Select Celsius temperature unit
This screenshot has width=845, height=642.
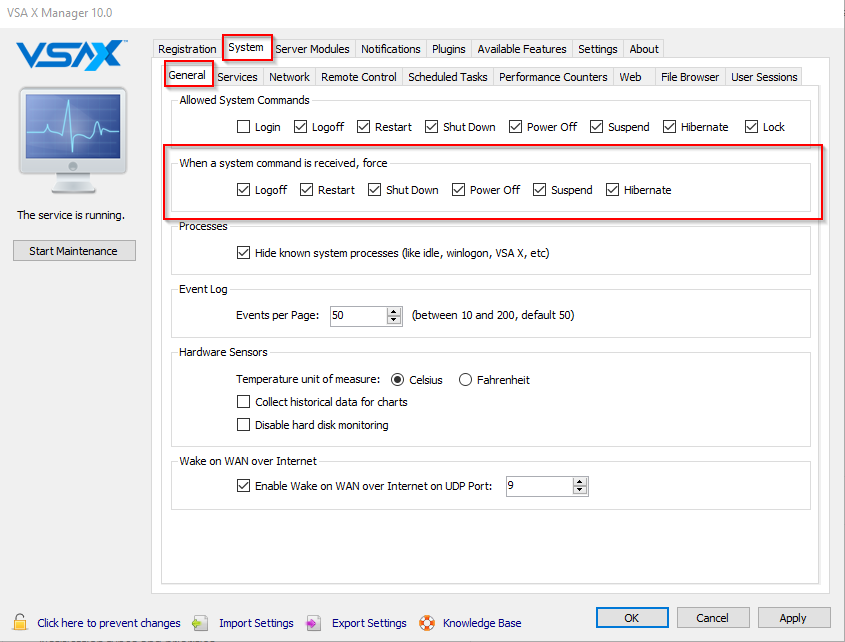pyautogui.click(x=397, y=380)
